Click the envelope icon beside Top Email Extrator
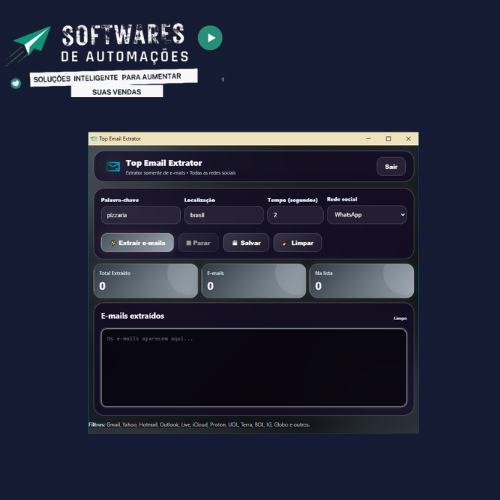500x500 pixels. pyautogui.click(x=113, y=166)
